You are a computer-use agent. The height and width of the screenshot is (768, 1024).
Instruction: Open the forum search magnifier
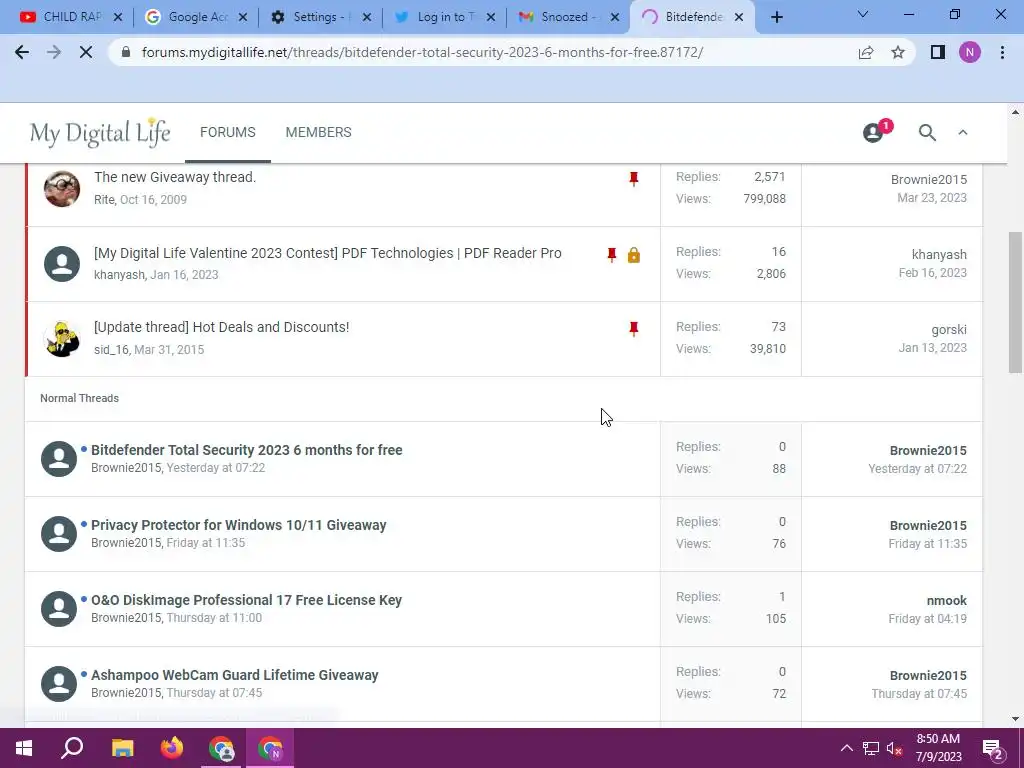point(927,133)
